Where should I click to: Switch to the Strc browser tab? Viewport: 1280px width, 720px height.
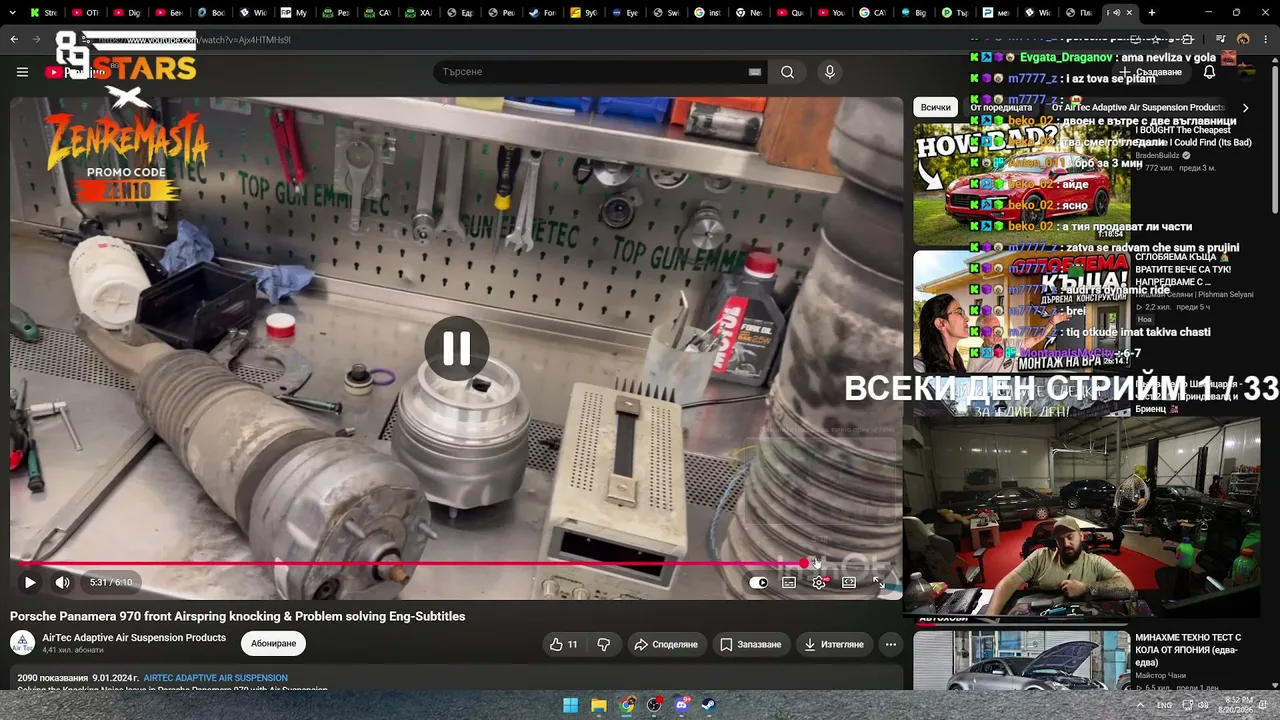point(45,13)
